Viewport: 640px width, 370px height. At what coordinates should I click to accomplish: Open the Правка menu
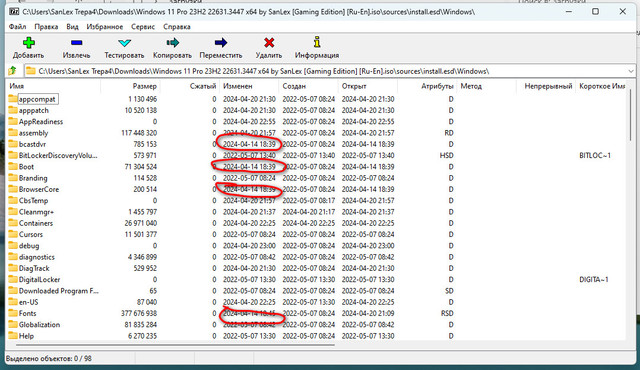(46, 27)
